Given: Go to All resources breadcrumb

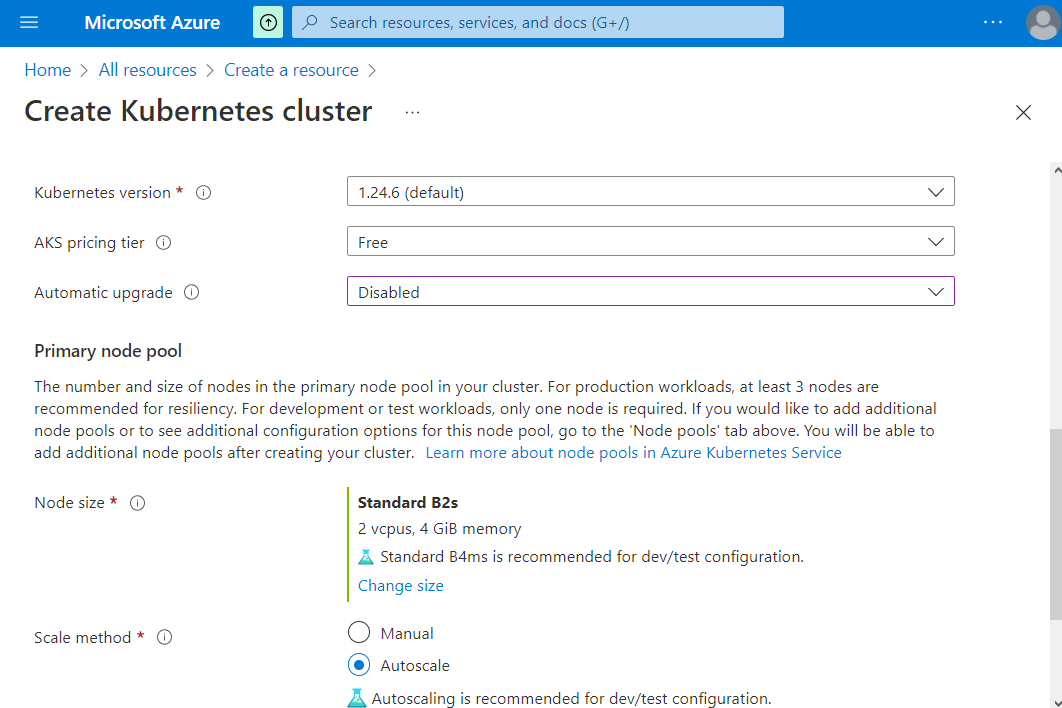Looking at the screenshot, I should pyautogui.click(x=148, y=70).
